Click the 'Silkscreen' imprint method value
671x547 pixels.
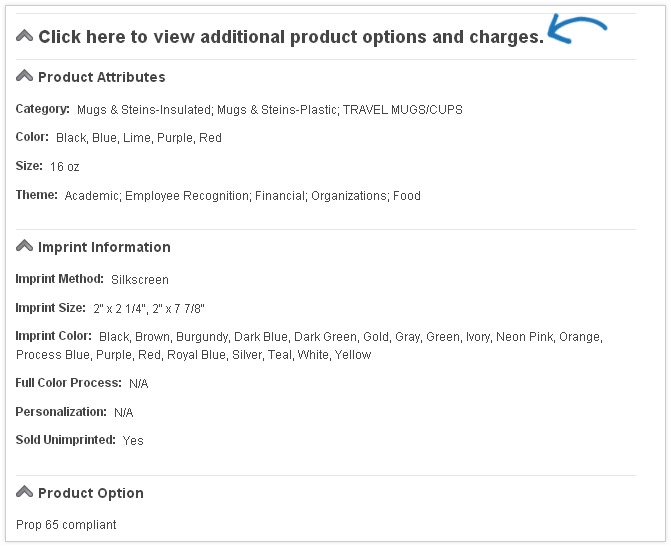pos(140,280)
